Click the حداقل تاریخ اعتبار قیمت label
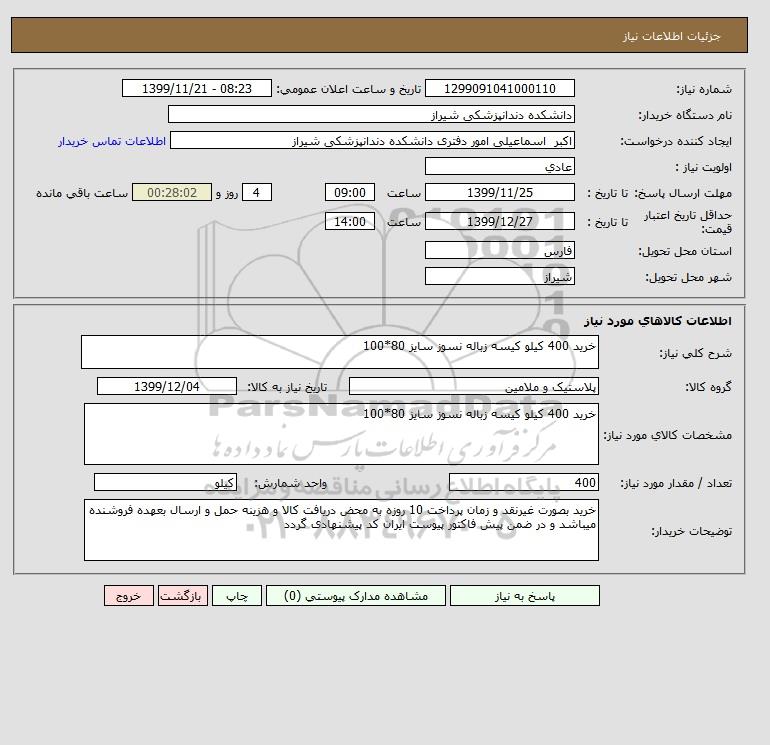The width and height of the screenshot is (770, 745). tap(688, 221)
